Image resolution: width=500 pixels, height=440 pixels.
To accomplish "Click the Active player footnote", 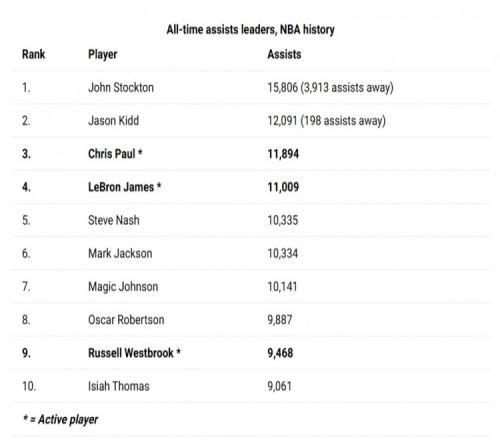I will click(x=60, y=419).
